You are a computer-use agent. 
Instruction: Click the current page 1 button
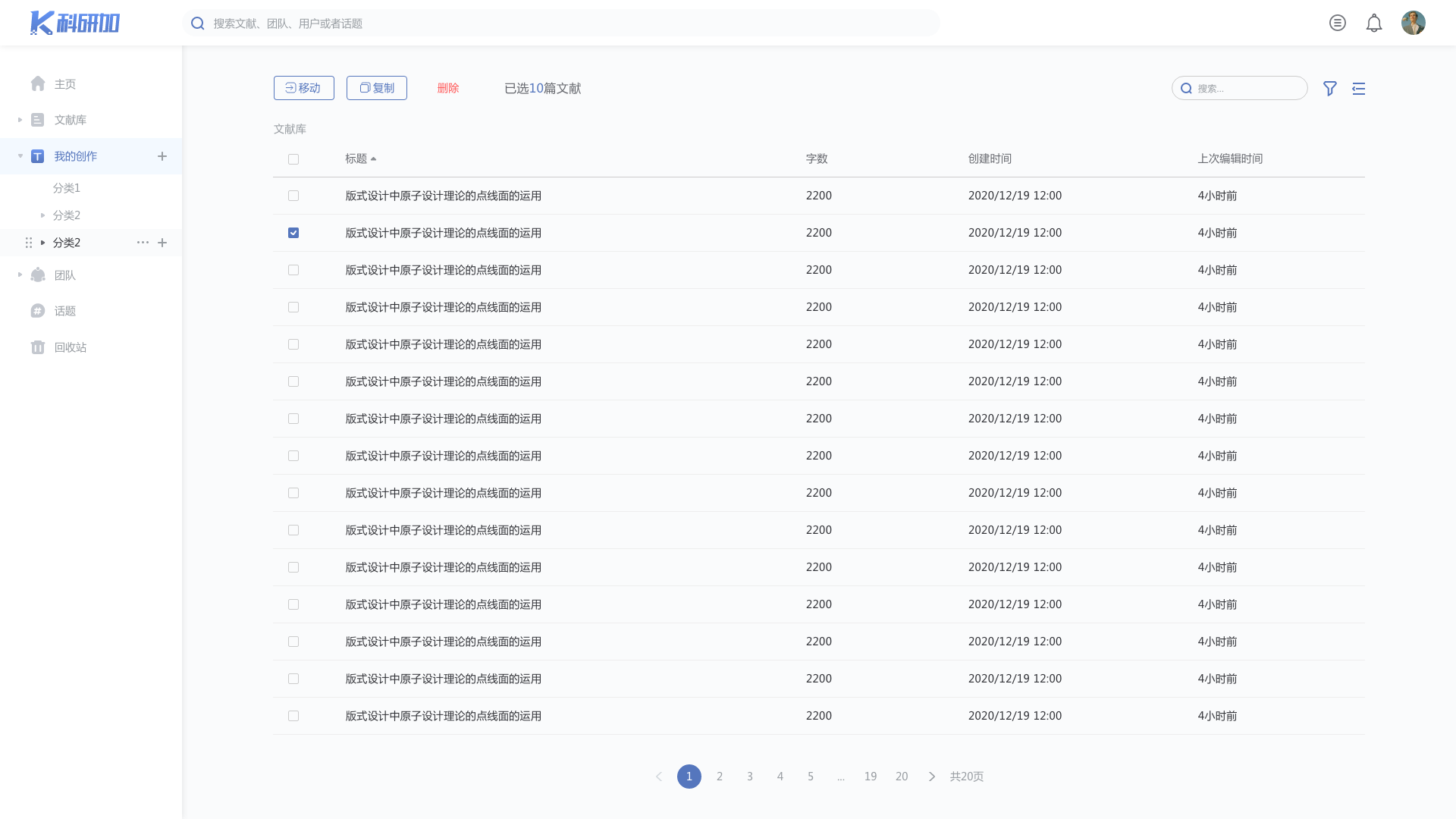[689, 777]
